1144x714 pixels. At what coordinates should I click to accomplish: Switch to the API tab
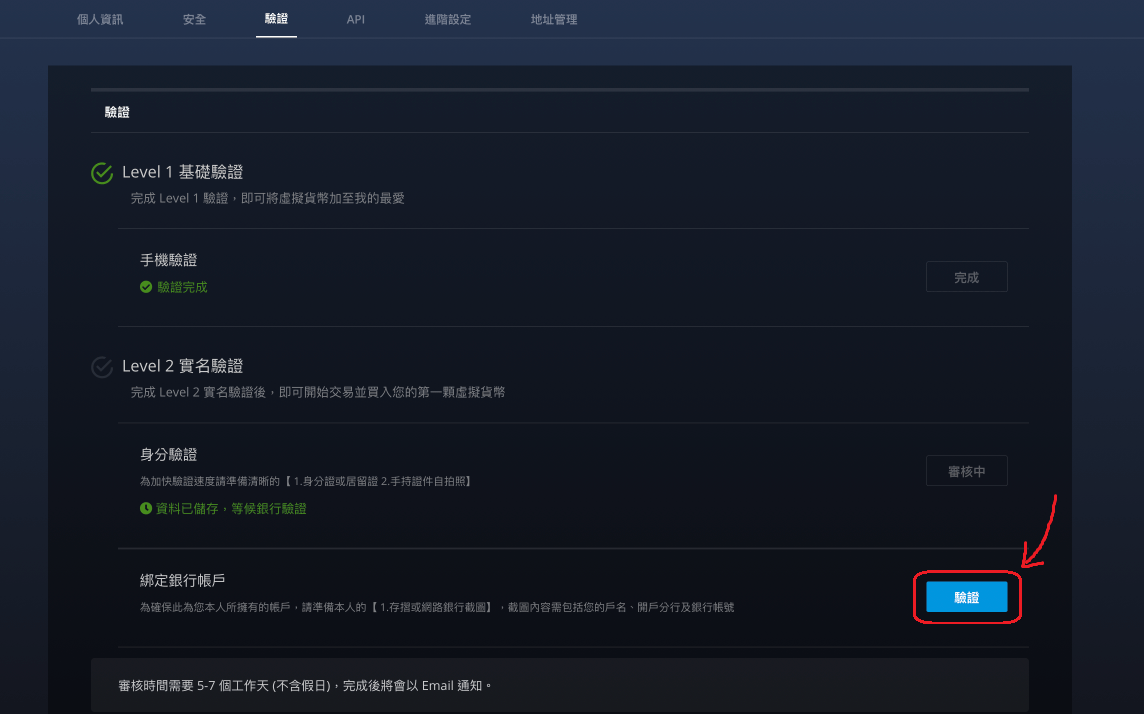(356, 19)
